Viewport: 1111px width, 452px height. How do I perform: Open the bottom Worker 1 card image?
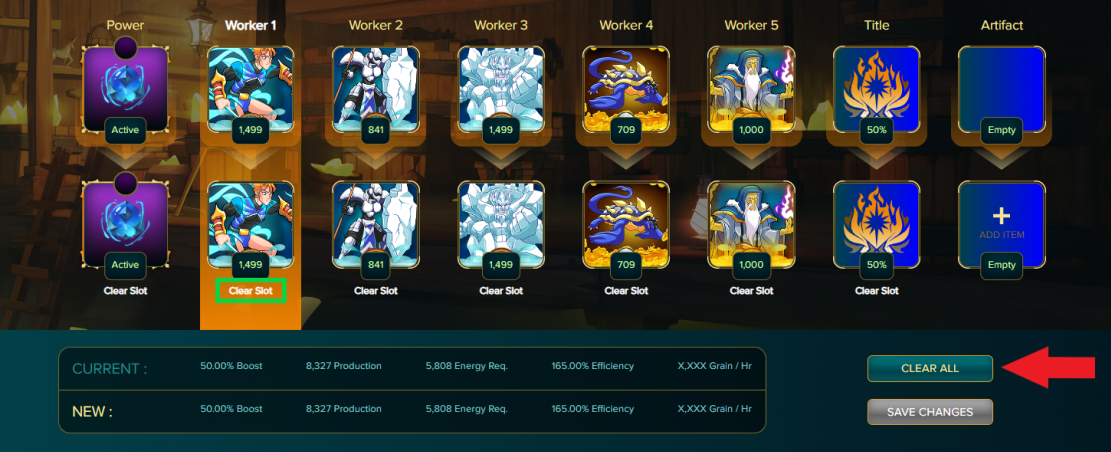(250, 224)
